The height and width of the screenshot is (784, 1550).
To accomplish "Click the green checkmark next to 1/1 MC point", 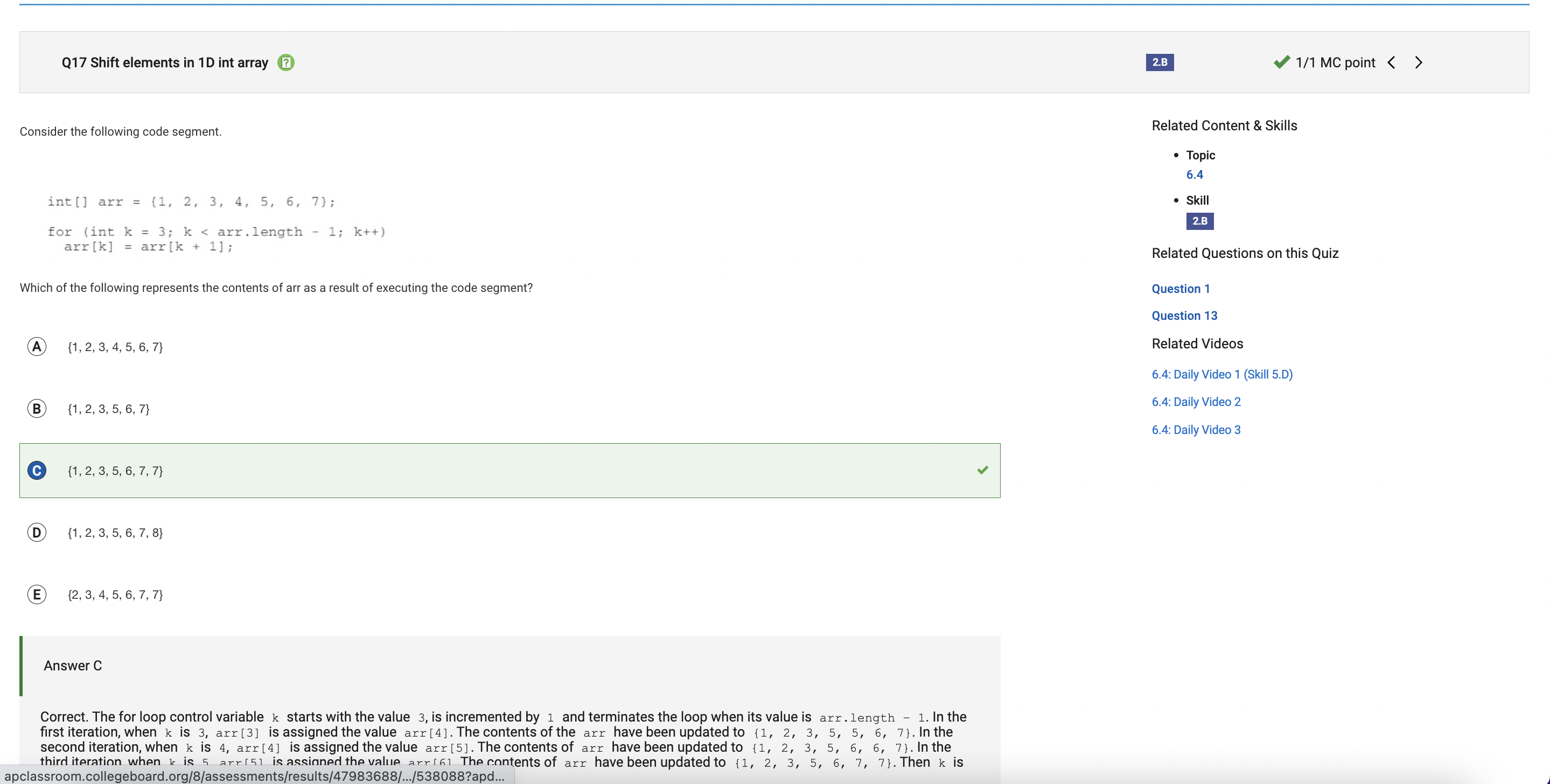I will [x=1282, y=62].
